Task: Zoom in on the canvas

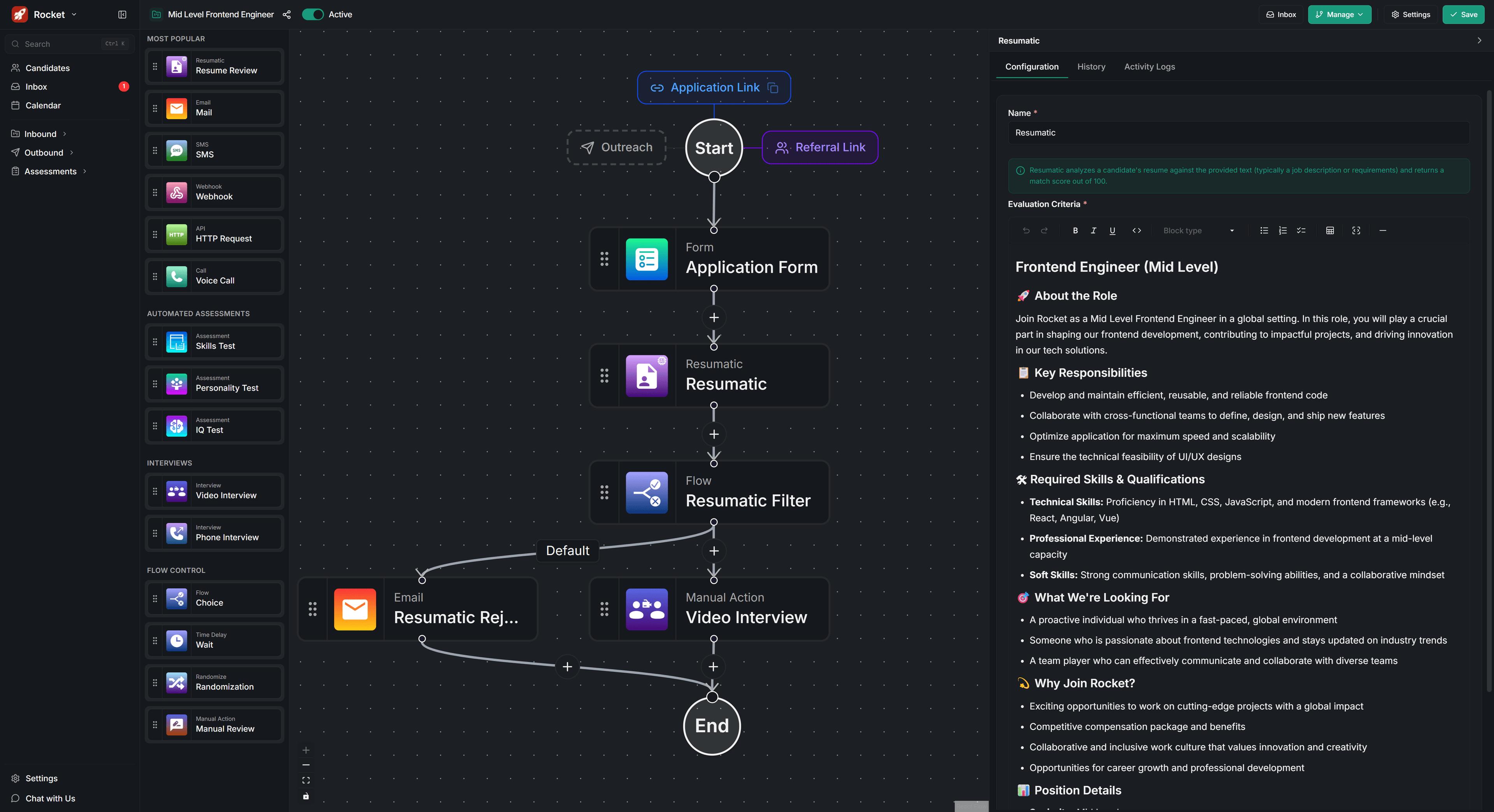Action: click(x=306, y=750)
